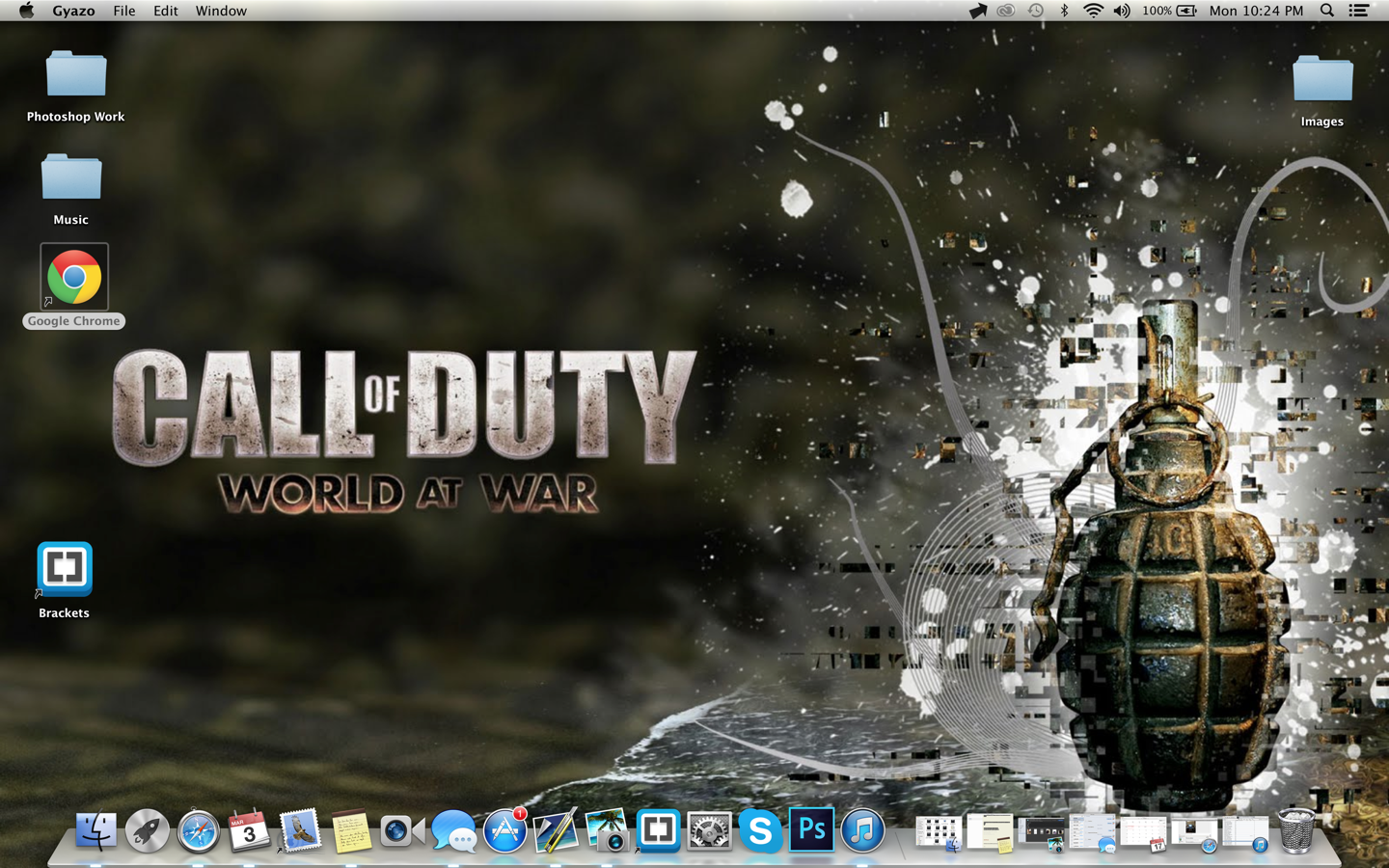1389x868 pixels.
Task: Select the Photoshop Work folder on desktop
Action: 75,87
